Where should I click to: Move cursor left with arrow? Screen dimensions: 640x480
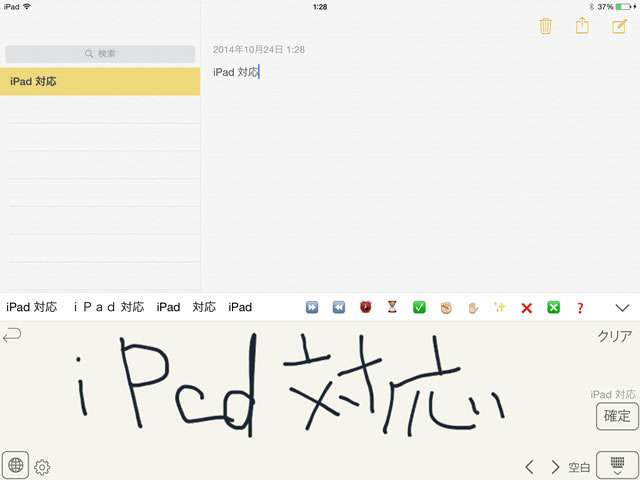[x=529, y=467]
